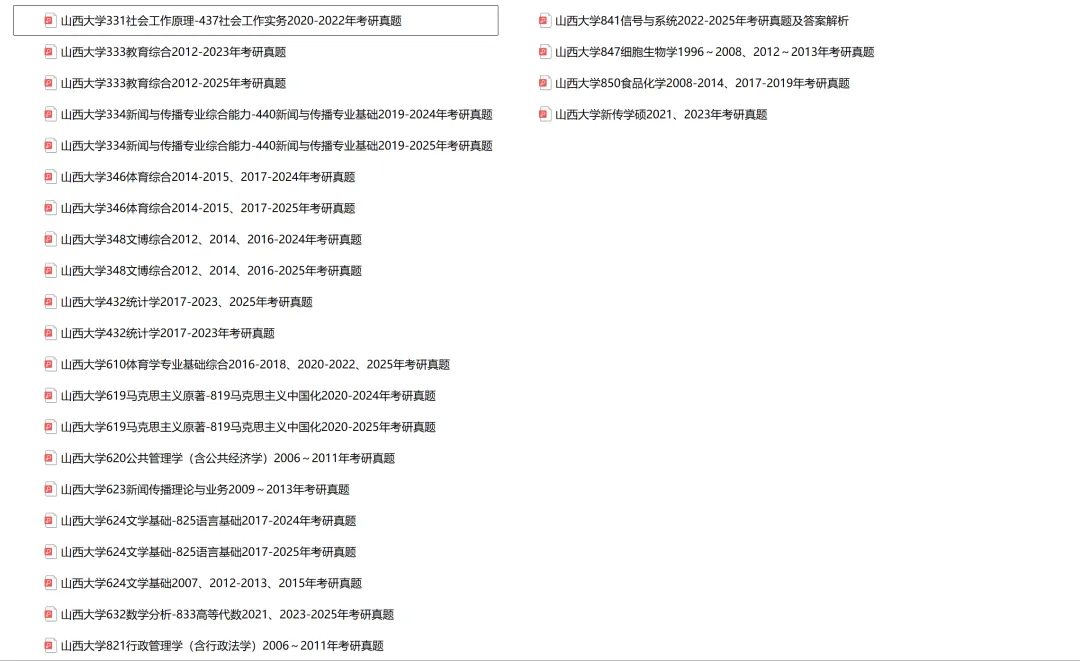The width and height of the screenshot is (1080, 661).
Task: Click PDF icon of 850食品化学 file
Action: click(x=545, y=83)
